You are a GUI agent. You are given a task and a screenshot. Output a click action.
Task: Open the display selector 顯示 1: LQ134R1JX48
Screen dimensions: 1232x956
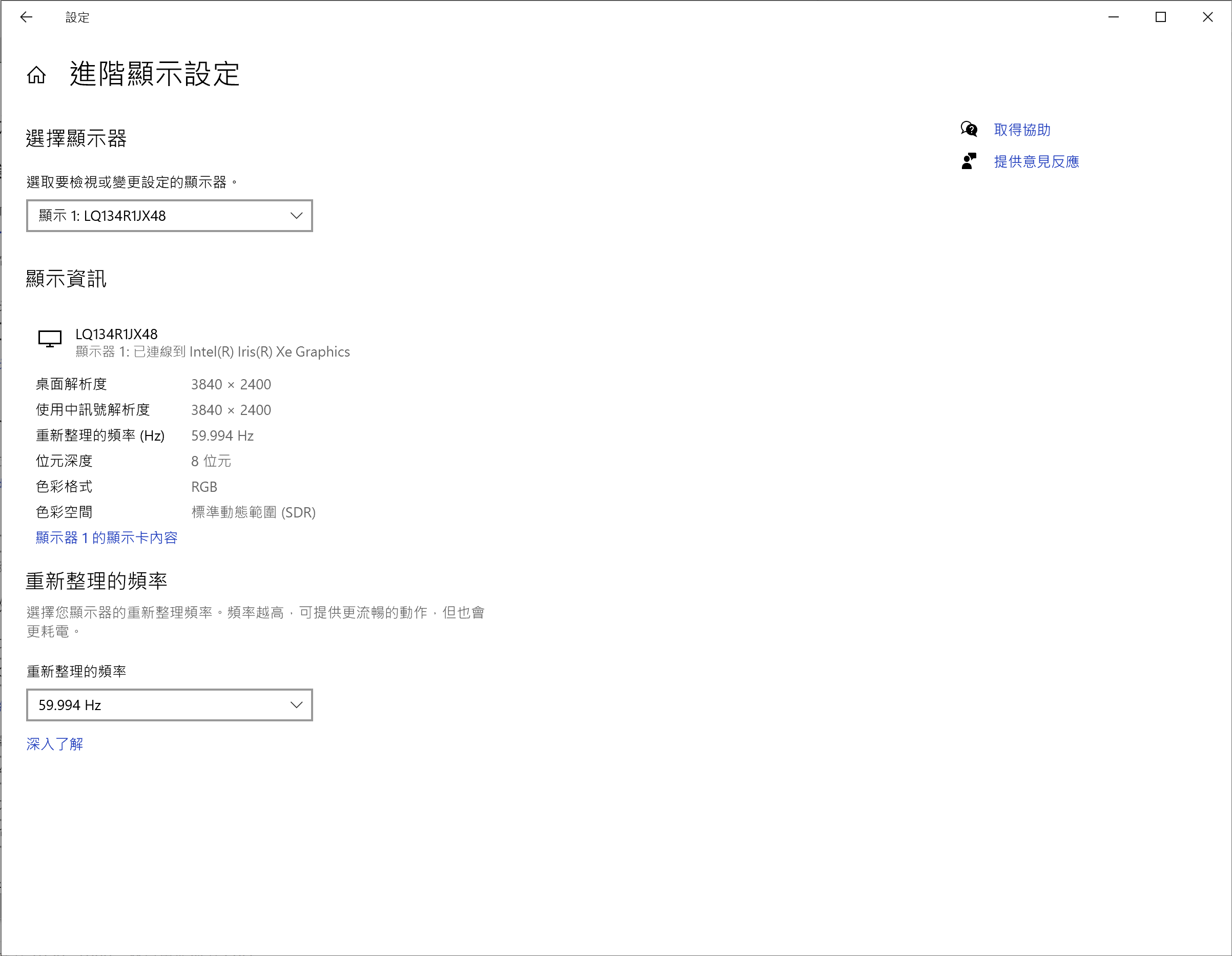pos(169,216)
